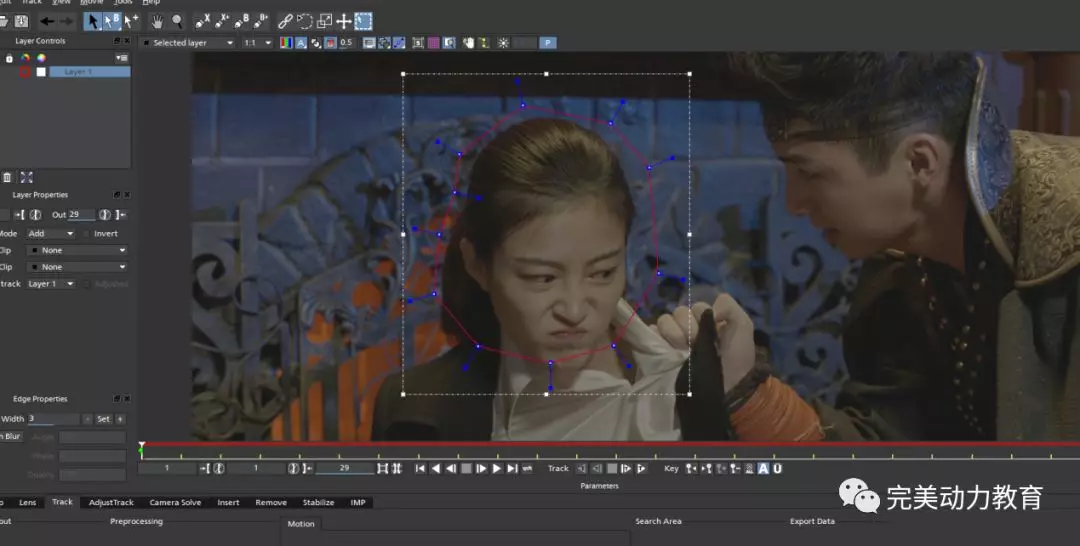Open the Layer Controls panel options menu
Screen dimensions: 1080x546
pyautogui.click(x=122, y=59)
